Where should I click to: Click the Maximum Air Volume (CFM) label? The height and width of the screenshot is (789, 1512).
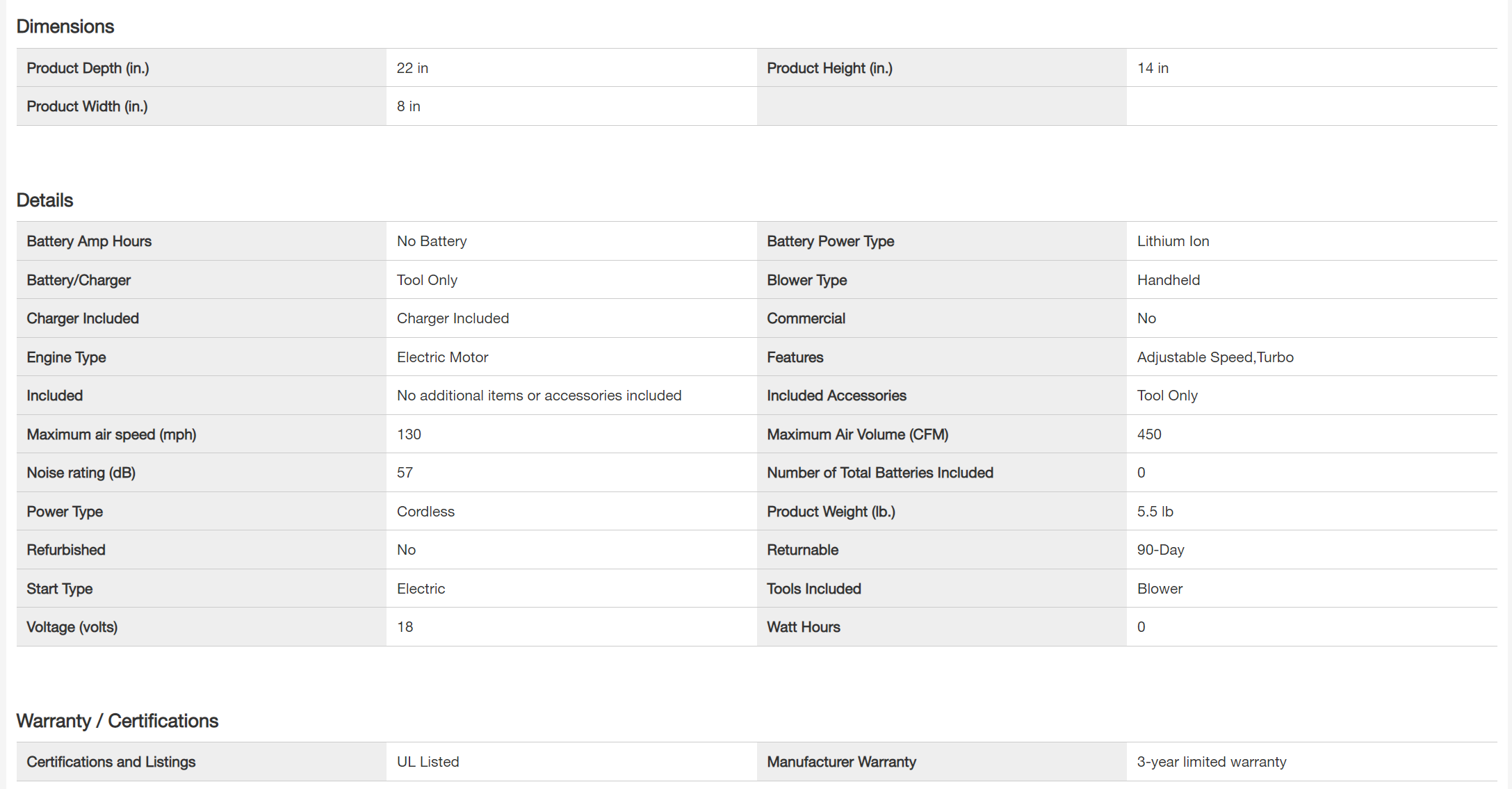857,434
